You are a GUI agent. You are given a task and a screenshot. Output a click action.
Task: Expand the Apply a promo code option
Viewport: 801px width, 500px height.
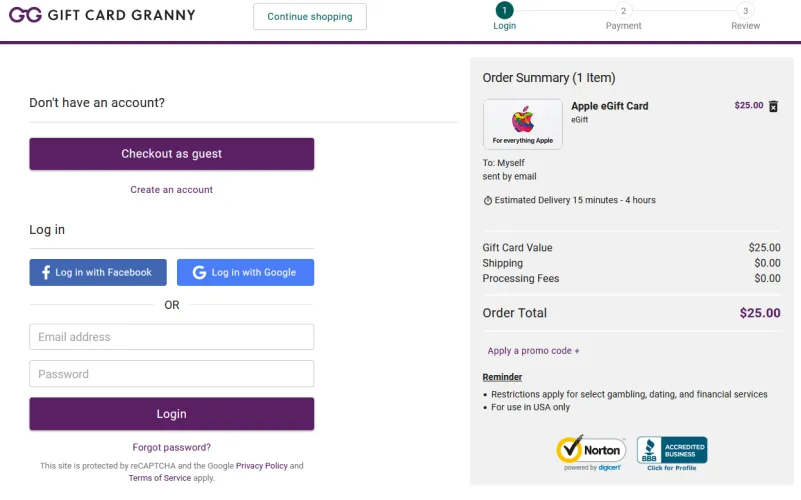pyautogui.click(x=533, y=351)
